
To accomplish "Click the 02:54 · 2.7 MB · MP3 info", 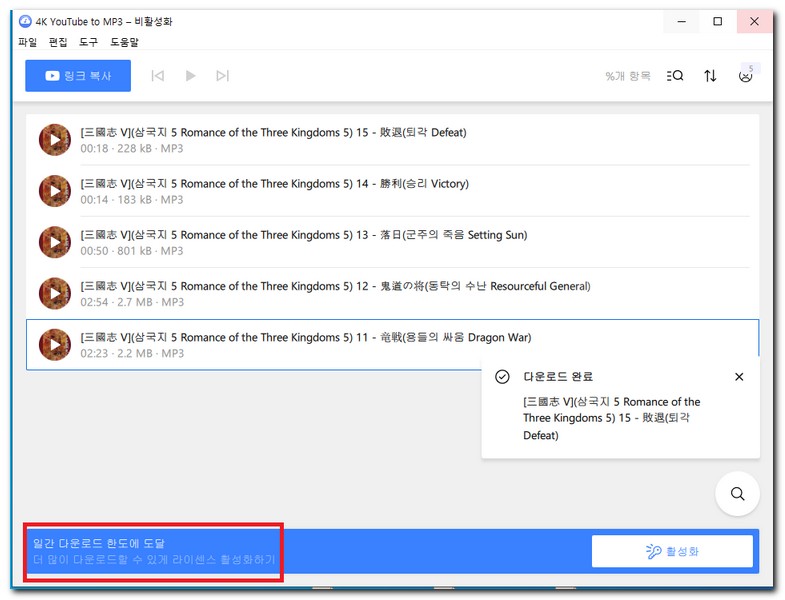I will (x=132, y=302).
